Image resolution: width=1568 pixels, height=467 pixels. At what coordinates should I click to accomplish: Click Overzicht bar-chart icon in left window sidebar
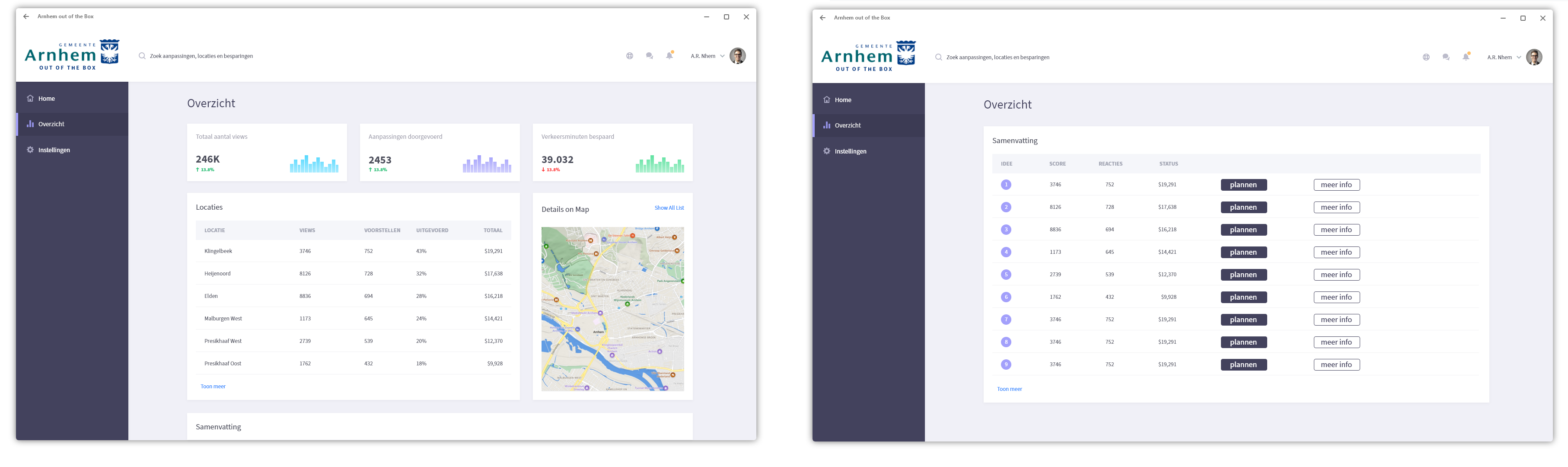pos(30,124)
